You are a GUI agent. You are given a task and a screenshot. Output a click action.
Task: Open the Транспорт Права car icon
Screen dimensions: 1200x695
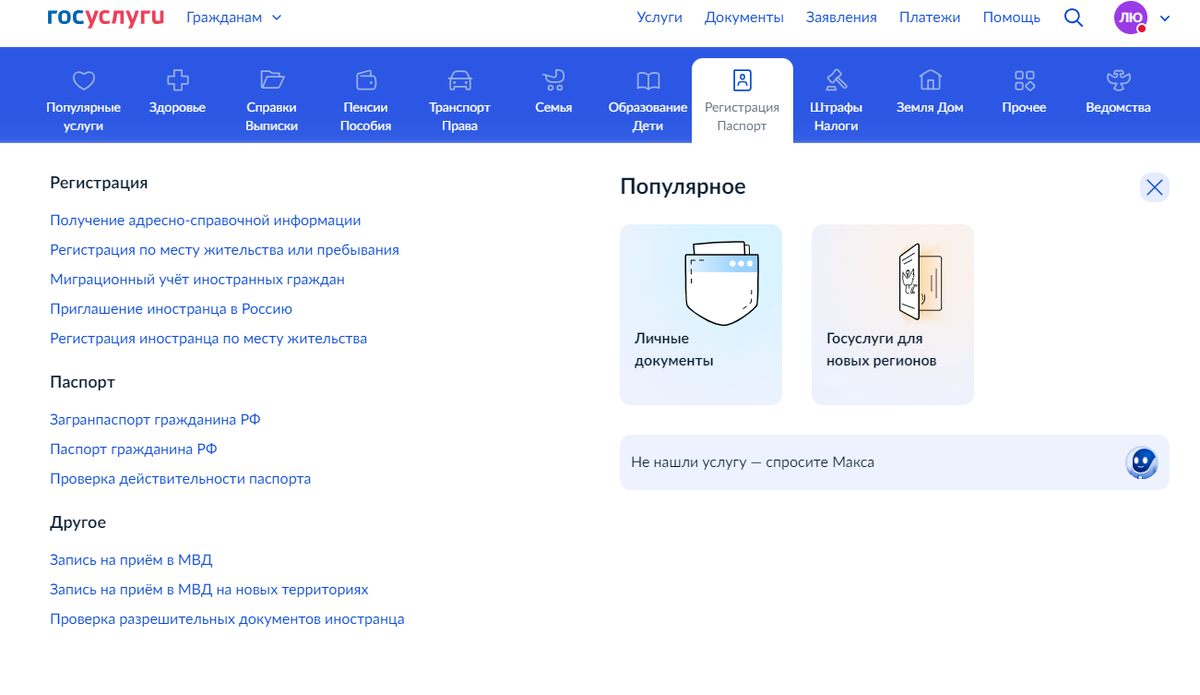tap(460, 80)
